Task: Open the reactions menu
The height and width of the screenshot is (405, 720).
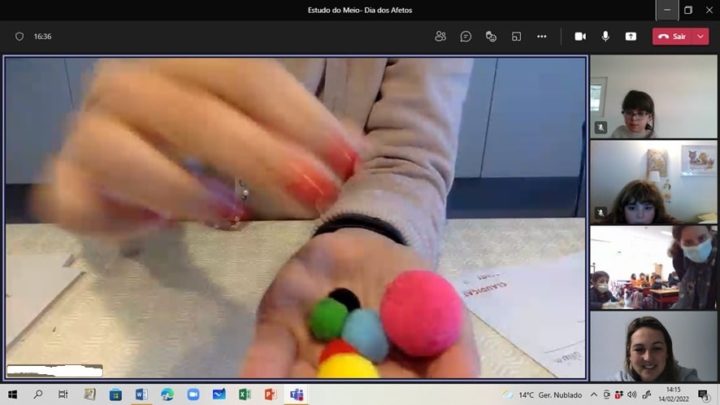Action: (x=491, y=36)
